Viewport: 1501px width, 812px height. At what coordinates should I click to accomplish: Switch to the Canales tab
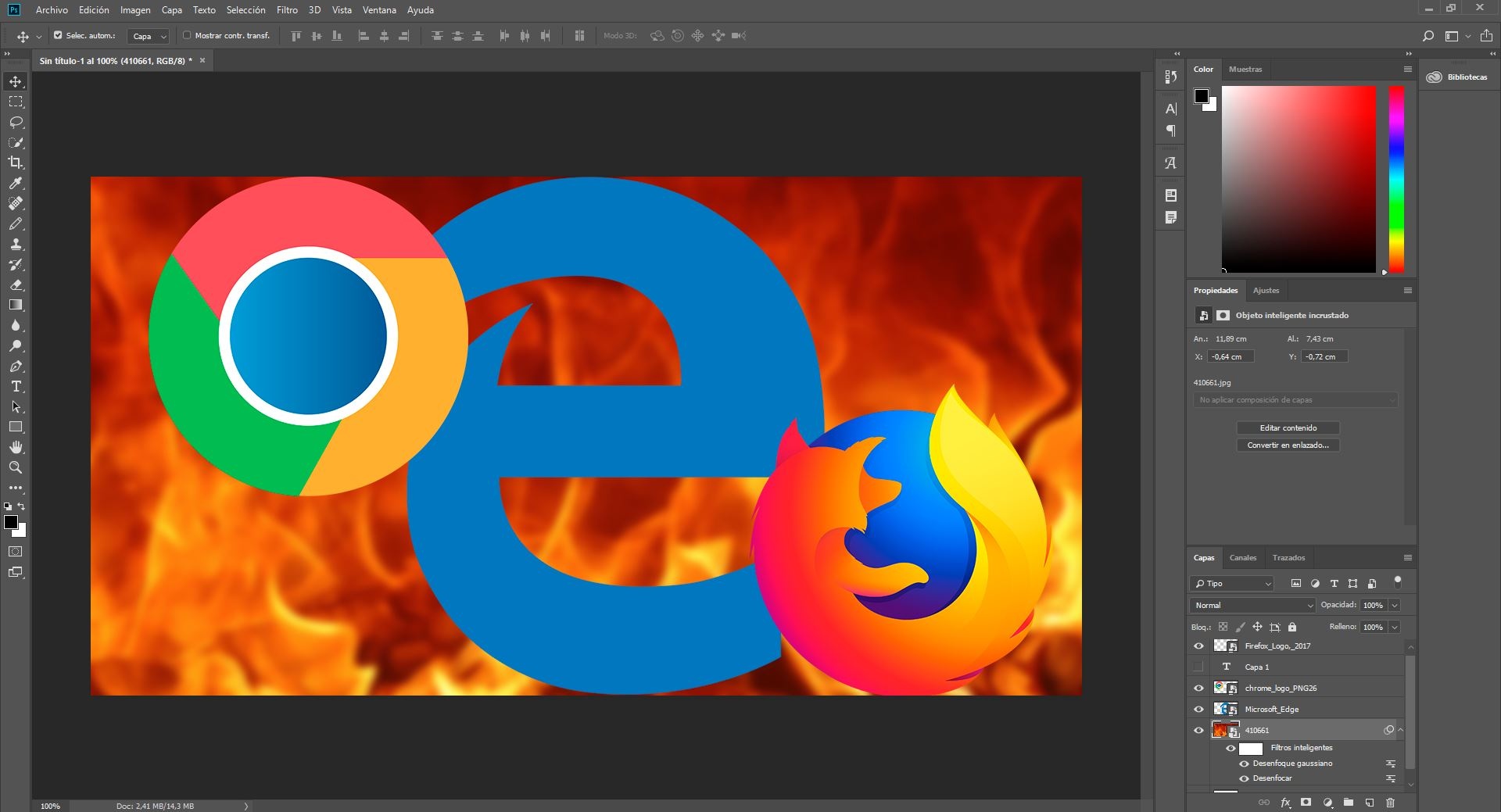pos(1243,557)
